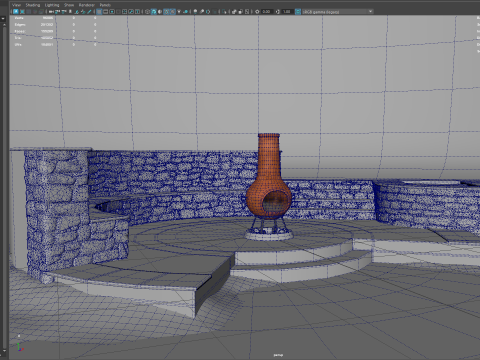Click the Wireframe on Shaded icon

click(166, 12)
